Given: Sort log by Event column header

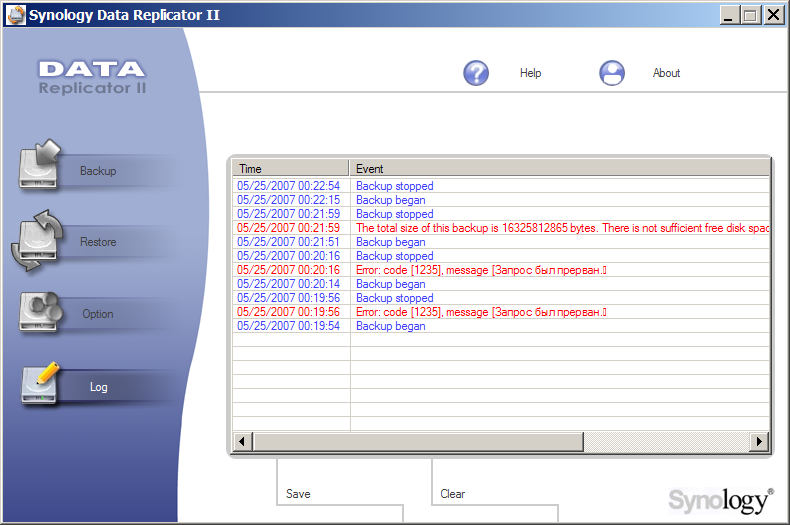Looking at the screenshot, I should [559, 168].
